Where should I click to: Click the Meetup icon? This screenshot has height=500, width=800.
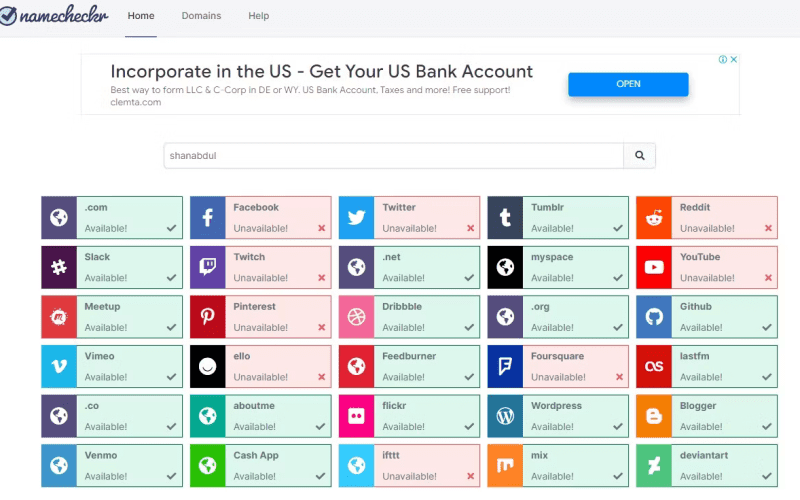pos(59,317)
